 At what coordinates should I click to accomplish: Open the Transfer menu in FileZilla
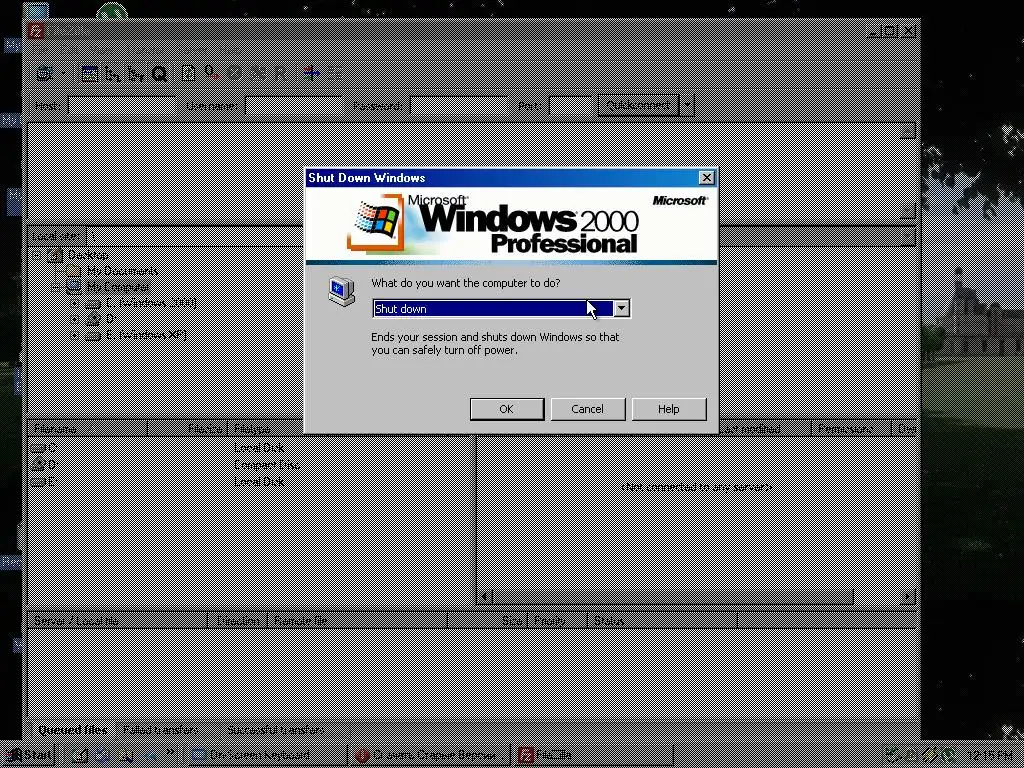point(146,50)
